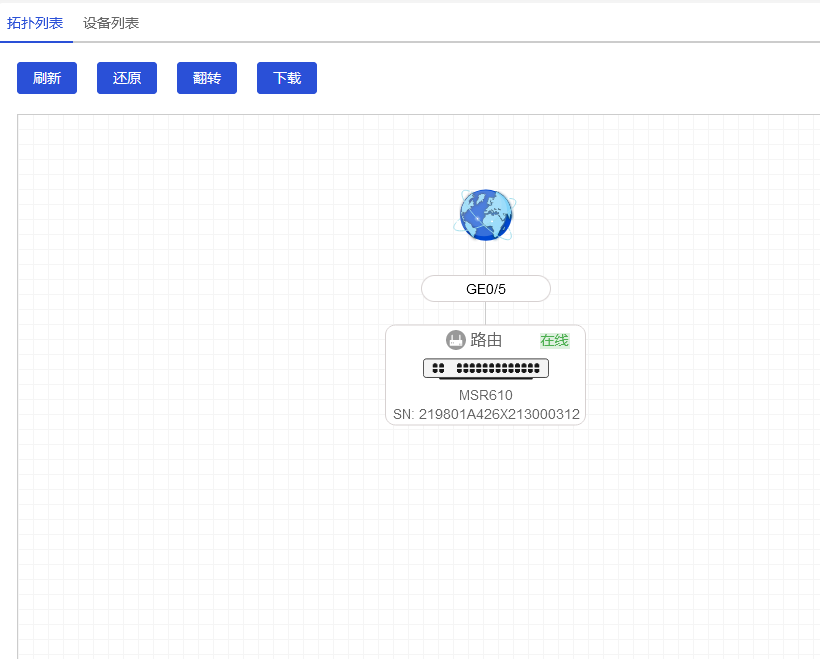Click the green 在线 status badge

pos(554,340)
